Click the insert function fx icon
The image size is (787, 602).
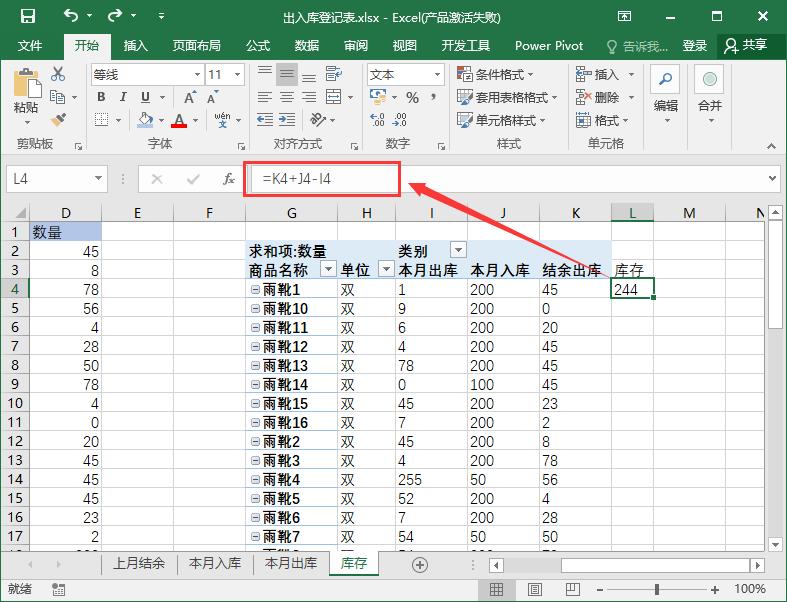(x=229, y=179)
